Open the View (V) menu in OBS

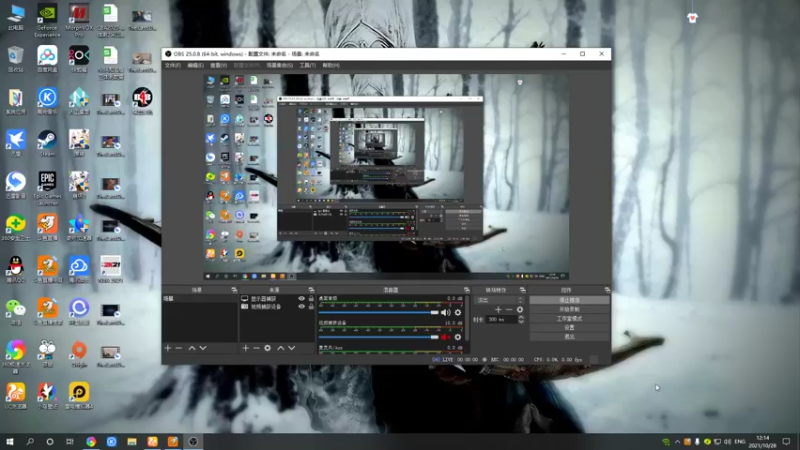pyautogui.click(x=218, y=65)
